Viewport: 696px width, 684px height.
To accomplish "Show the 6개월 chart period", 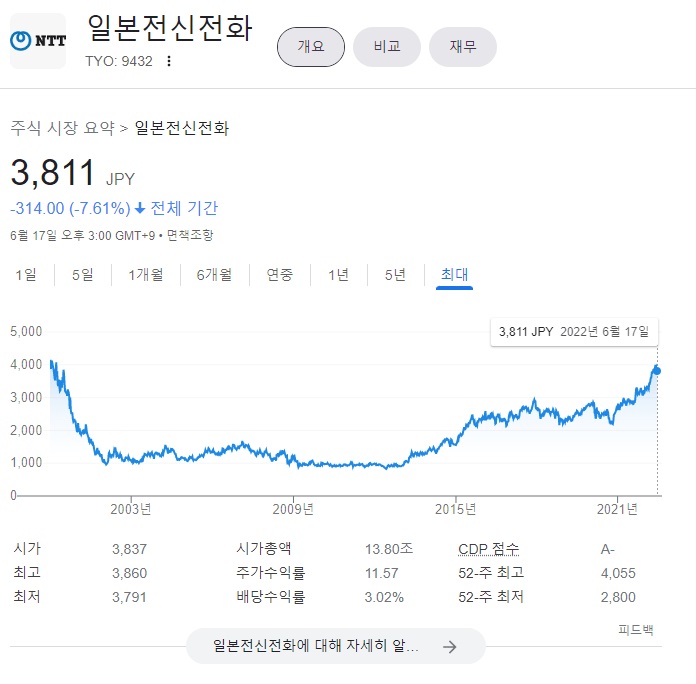I will click(214, 275).
